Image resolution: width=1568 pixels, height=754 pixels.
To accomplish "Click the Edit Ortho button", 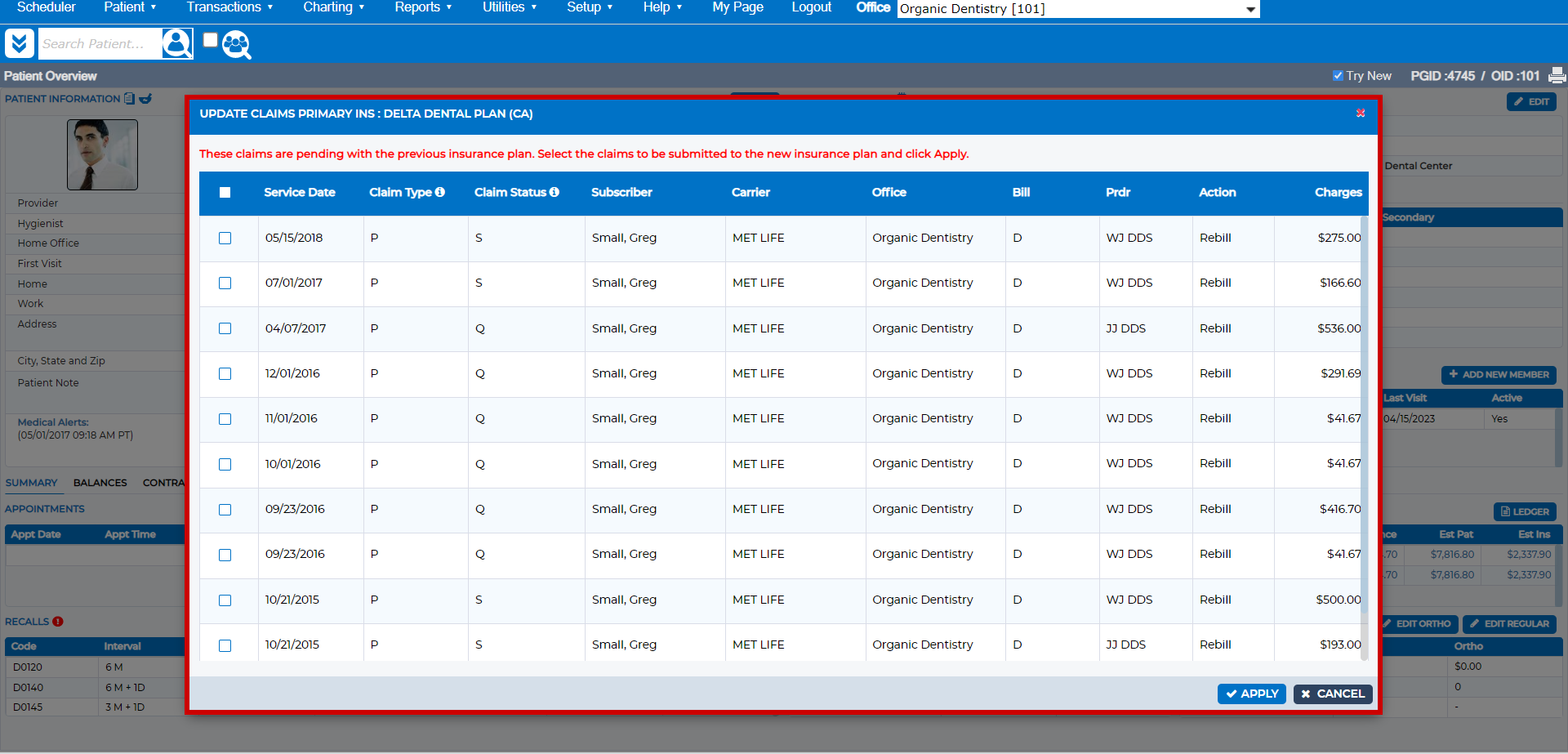I will tap(1418, 623).
